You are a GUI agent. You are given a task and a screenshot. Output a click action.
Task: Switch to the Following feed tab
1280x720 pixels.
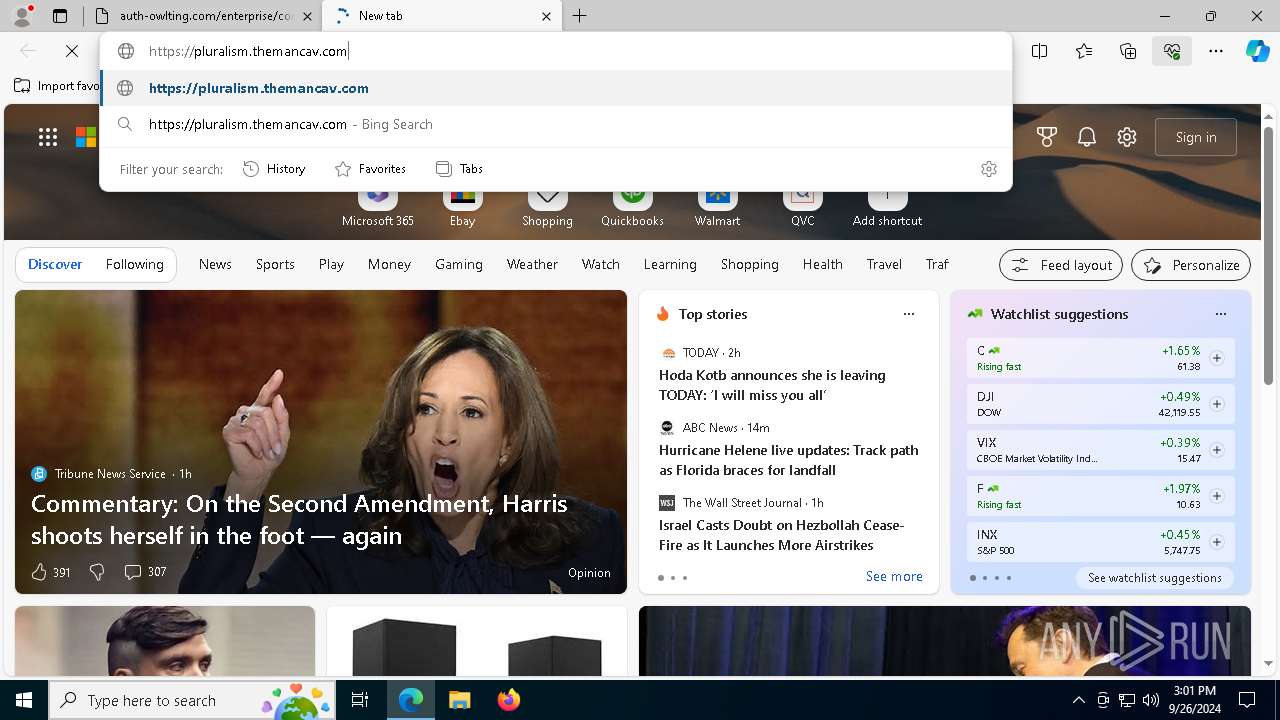pyautogui.click(x=134, y=264)
